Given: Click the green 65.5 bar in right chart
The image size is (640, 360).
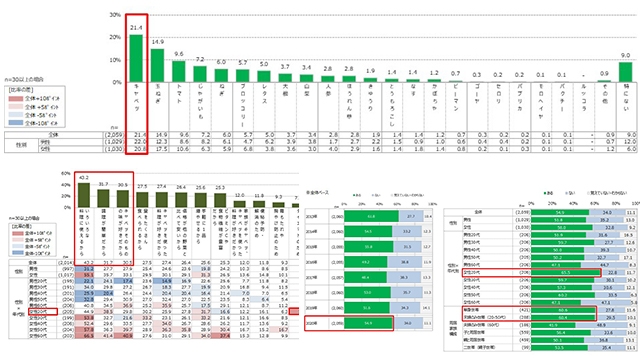Looking at the screenshot, I should click(565, 273).
